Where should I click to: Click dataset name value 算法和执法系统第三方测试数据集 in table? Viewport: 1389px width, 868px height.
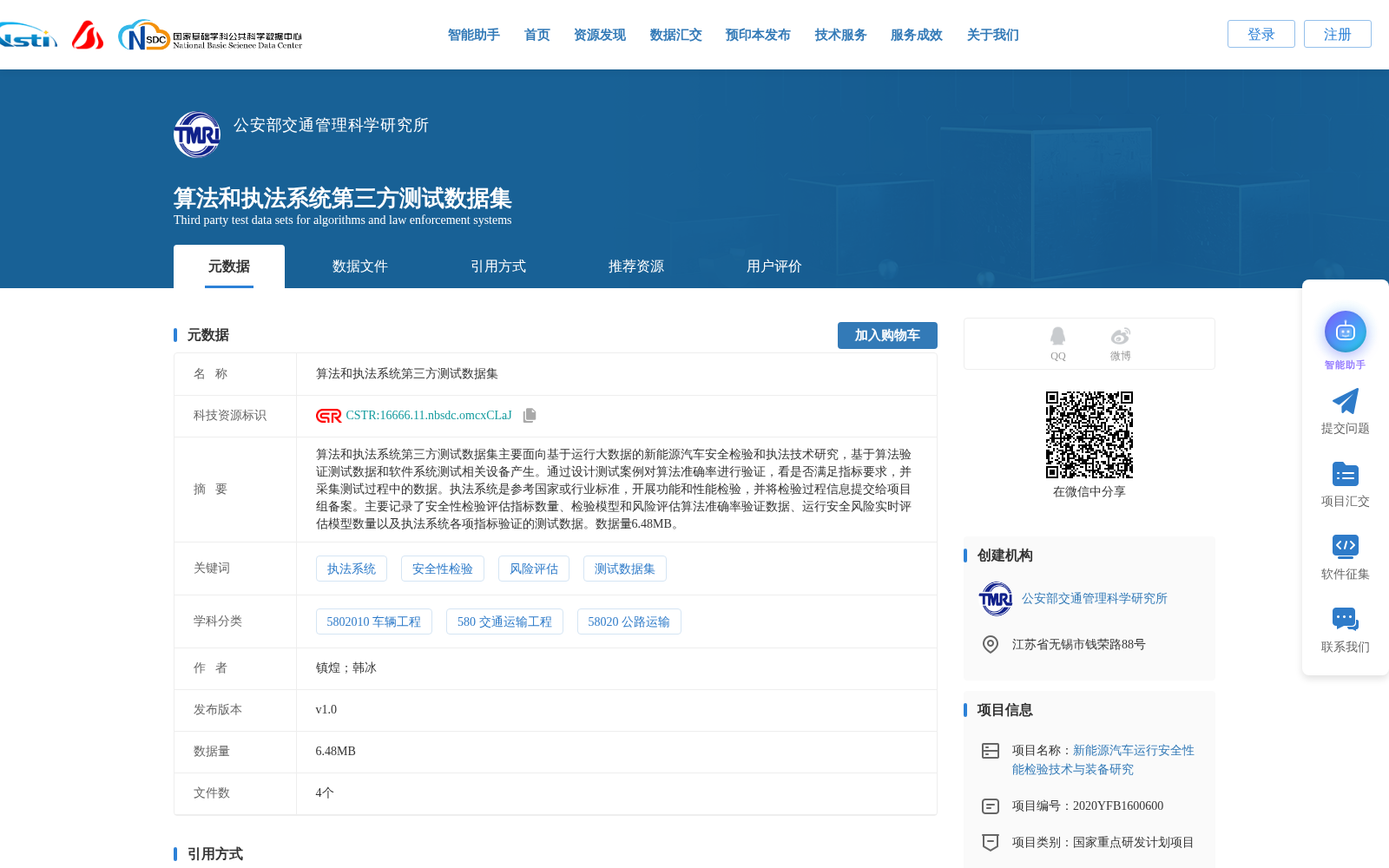pyautogui.click(x=407, y=374)
